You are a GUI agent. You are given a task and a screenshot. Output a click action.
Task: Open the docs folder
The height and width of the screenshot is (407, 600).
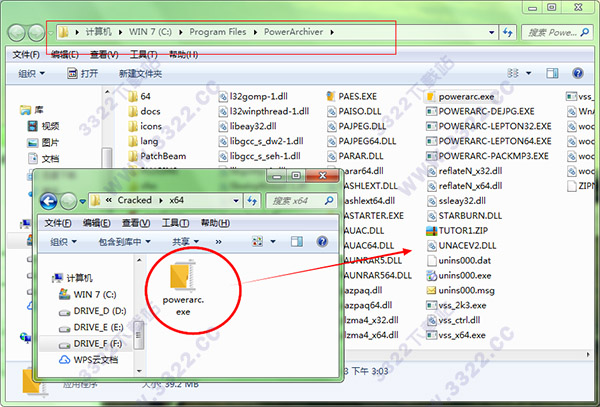tap(144, 111)
